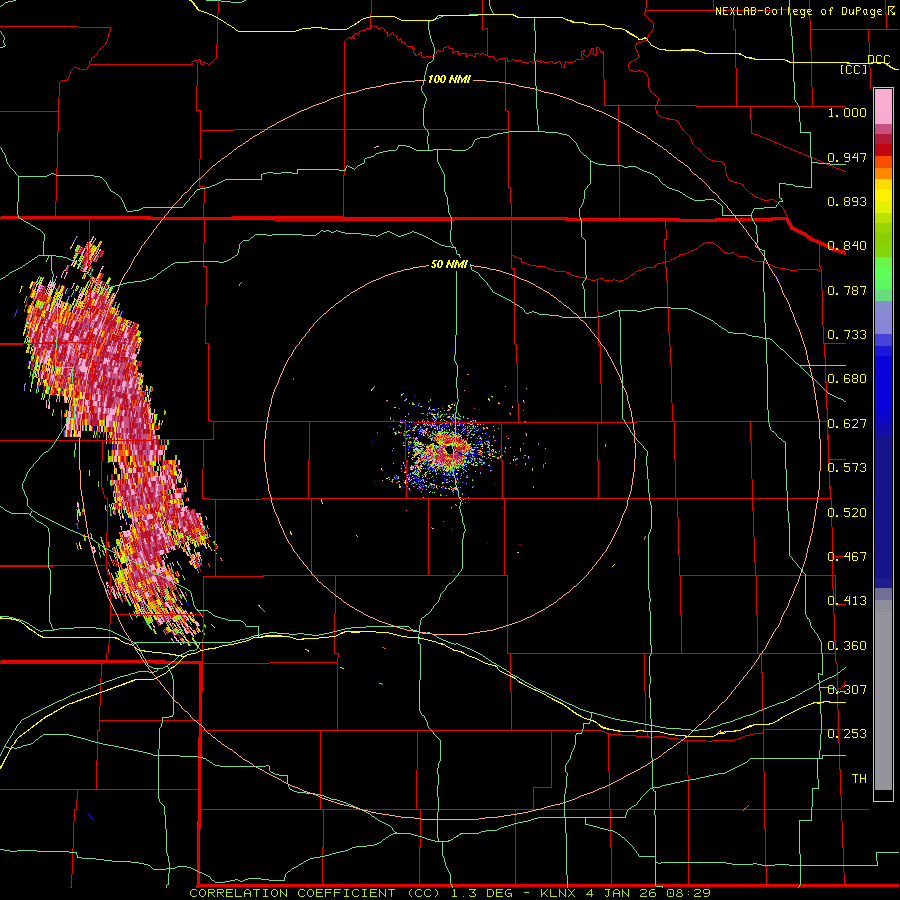Screen dimensions: 900x900
Task: Click the TH label at the scale bottom
Action: [859, 779]
